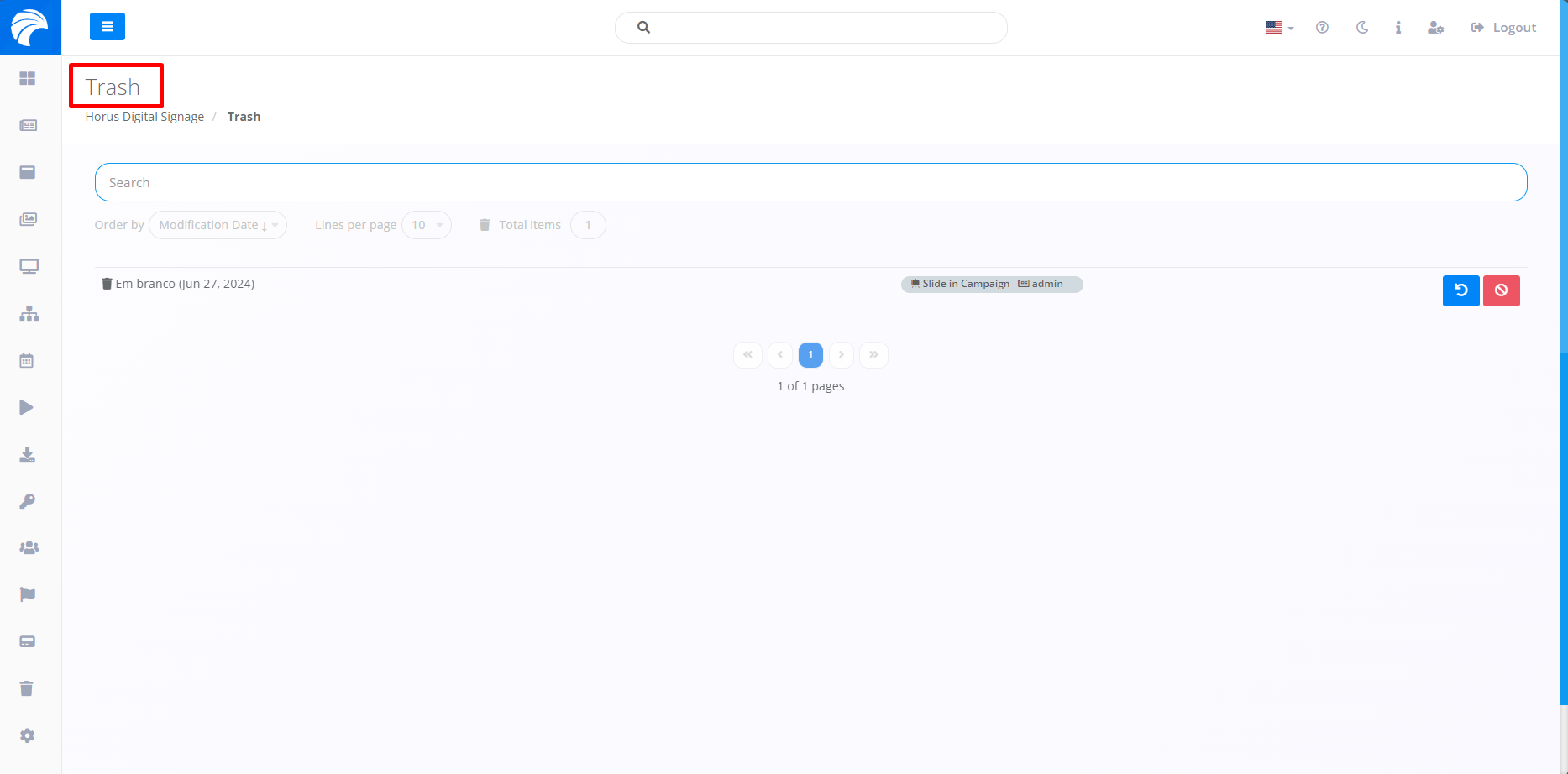The image size is (1568, 774).
Task: Click the play triangle icon in sidebar
Action: coord(27,408)
